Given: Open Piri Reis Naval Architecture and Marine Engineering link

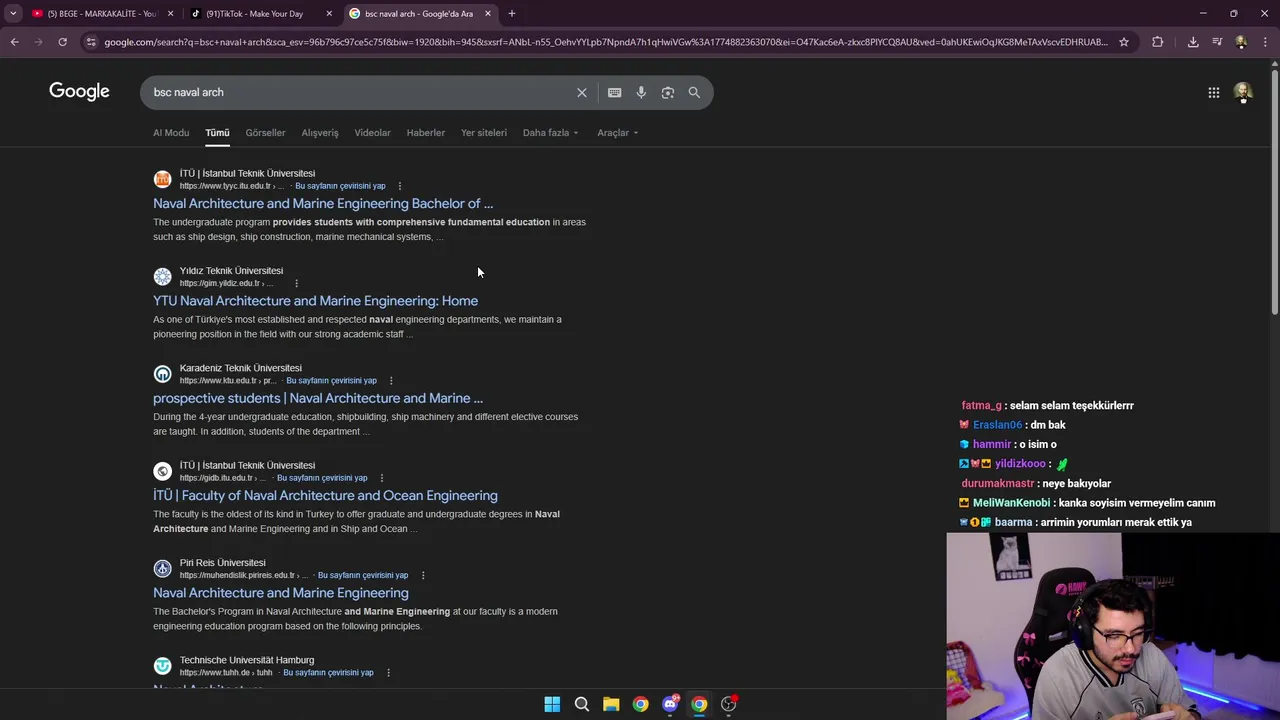Looking at the screenshot, I should (x=281, y=593).
